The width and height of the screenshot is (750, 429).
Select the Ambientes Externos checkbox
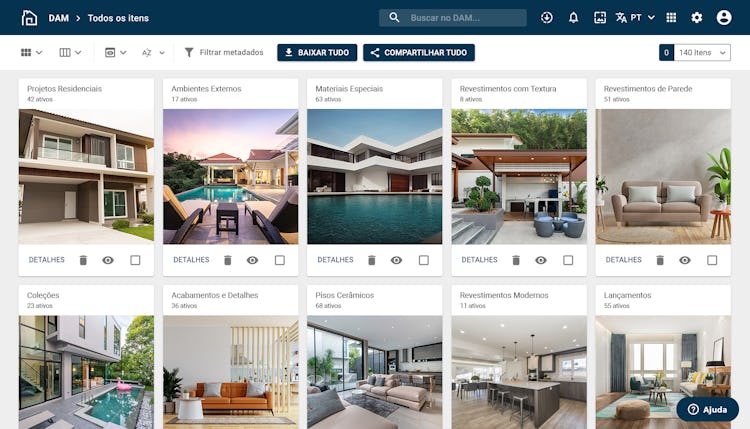[x=280, y=260]
